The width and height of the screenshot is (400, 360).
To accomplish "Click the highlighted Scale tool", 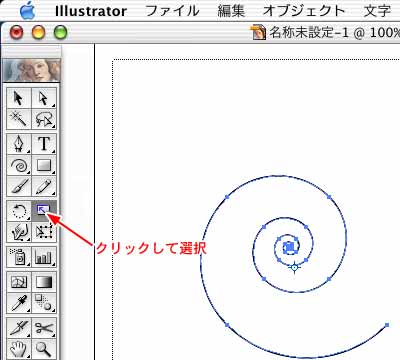I will click(44, 211).
